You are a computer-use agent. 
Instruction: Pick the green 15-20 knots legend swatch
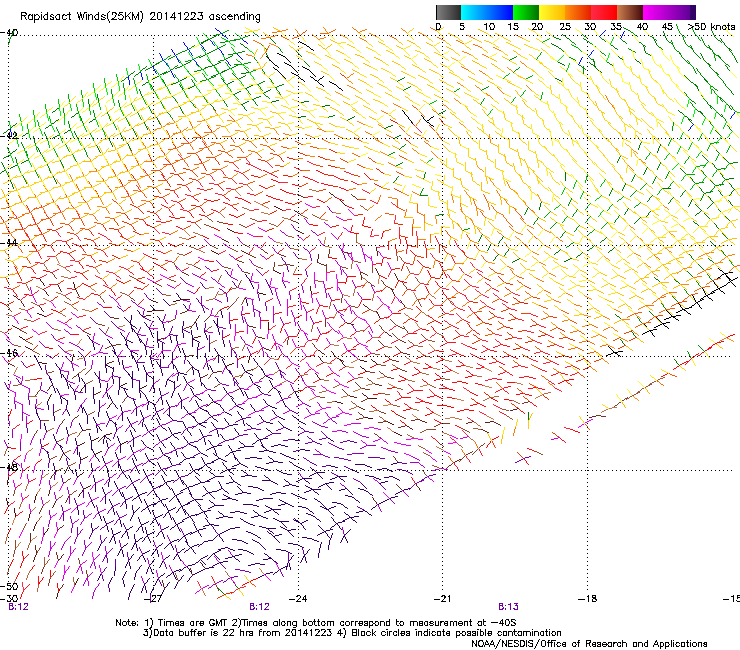(526, 12)
